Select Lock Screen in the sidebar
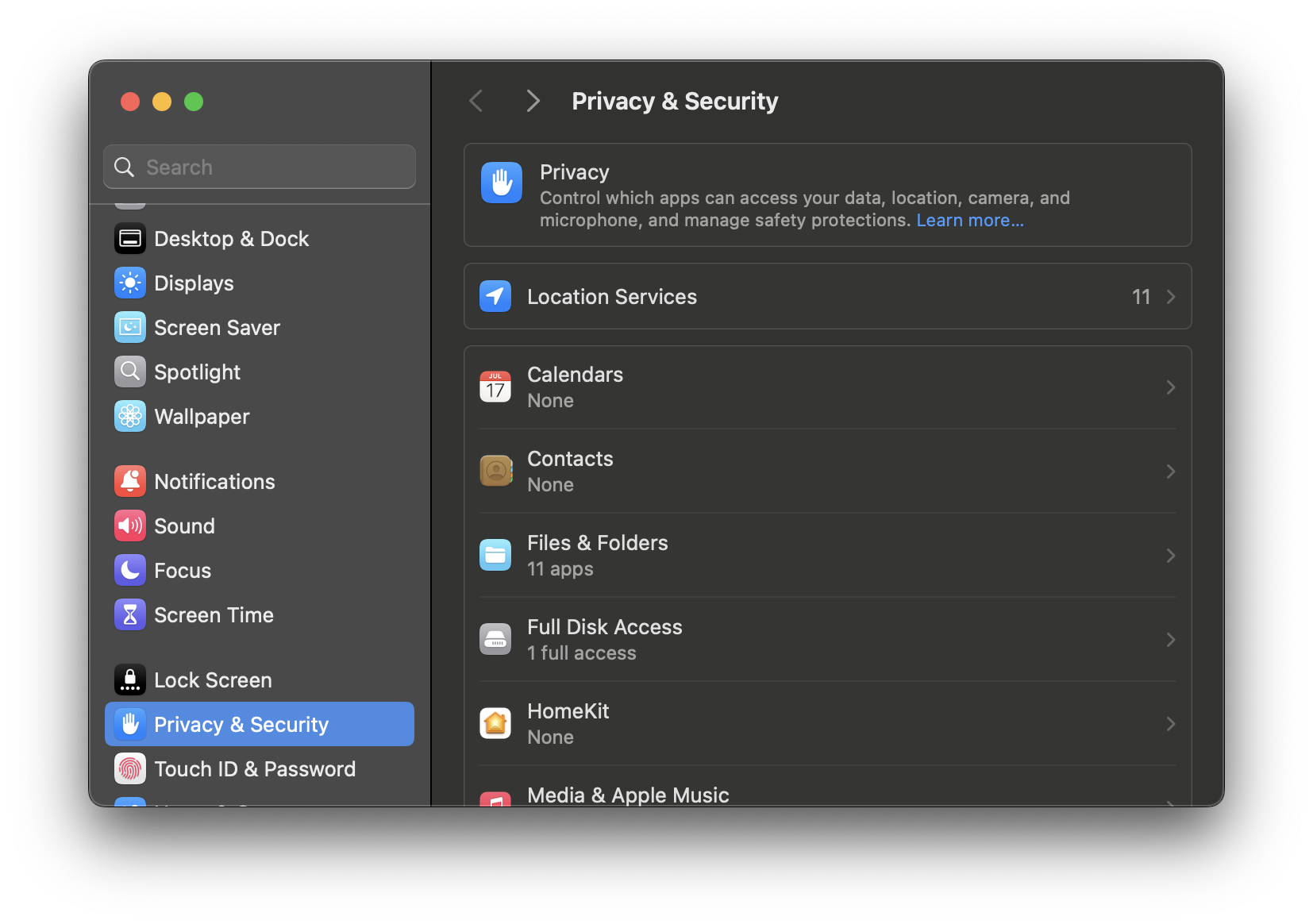The height and width of the screenshot is (924, 1313). tap(213, 680)
